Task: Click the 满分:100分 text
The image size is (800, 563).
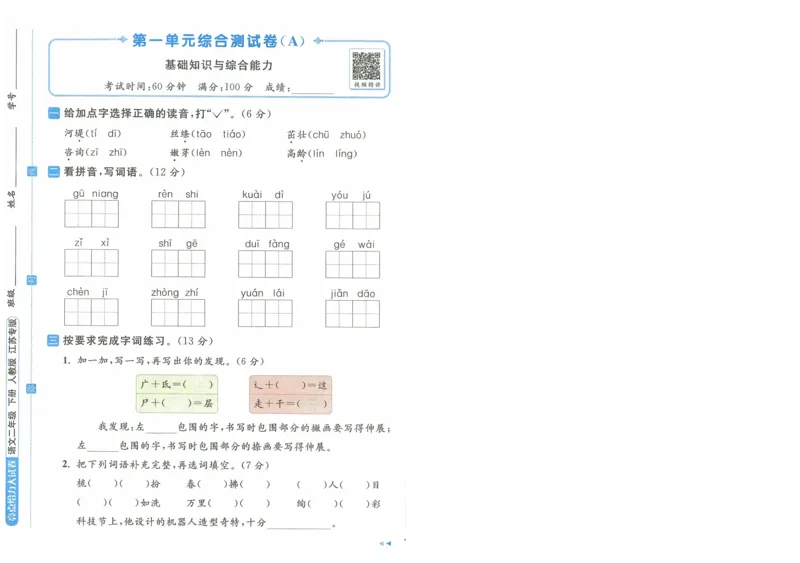Action: pyautogui.click(x=225, y=87)
